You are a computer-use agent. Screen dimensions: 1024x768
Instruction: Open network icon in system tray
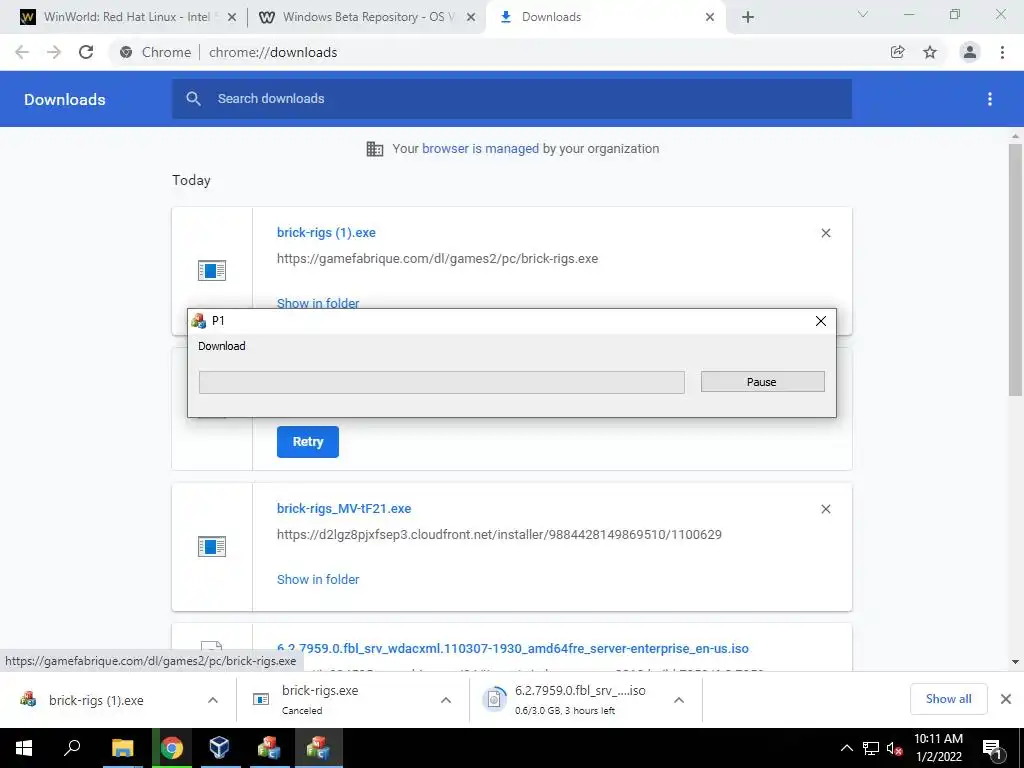(871, 748)
